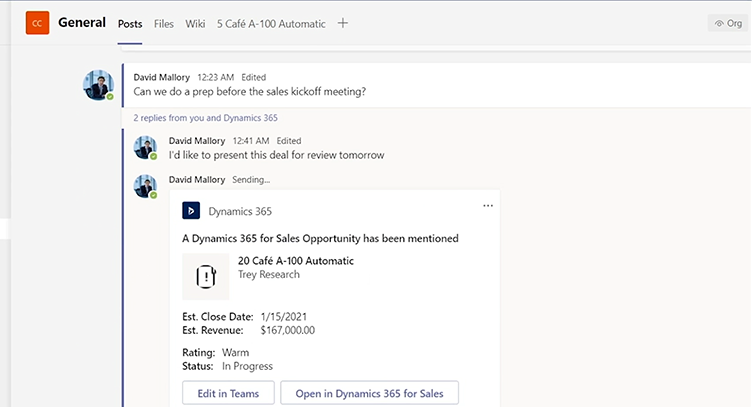Click the Warm rating value

tap(235, 353)
